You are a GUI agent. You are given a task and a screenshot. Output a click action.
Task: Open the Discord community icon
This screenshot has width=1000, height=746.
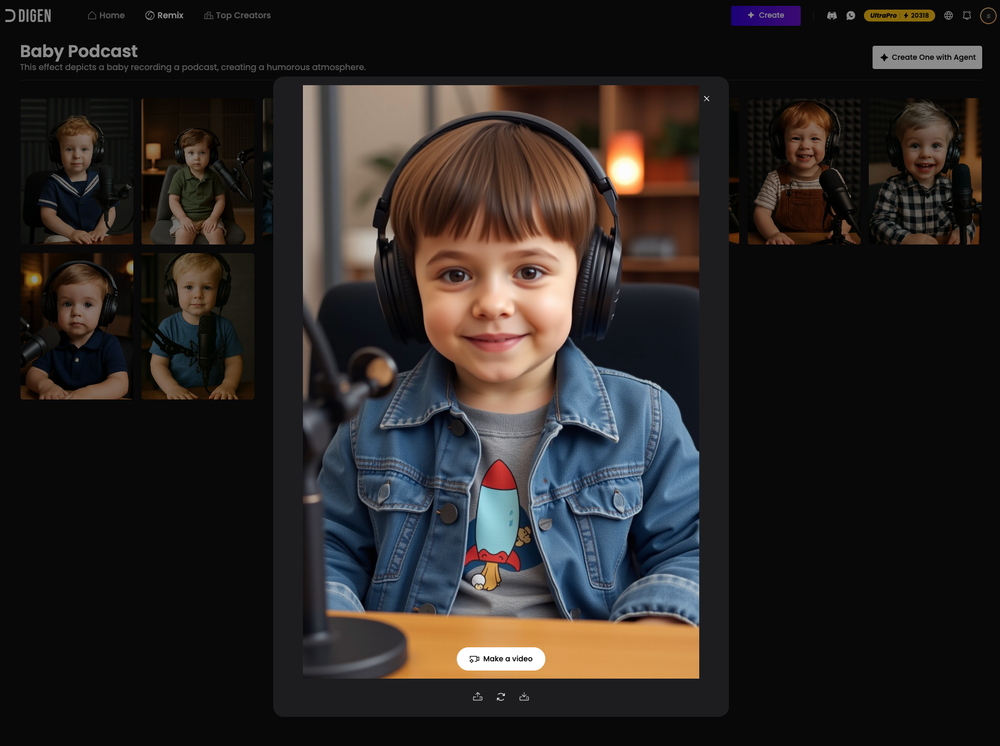[831, 15]
